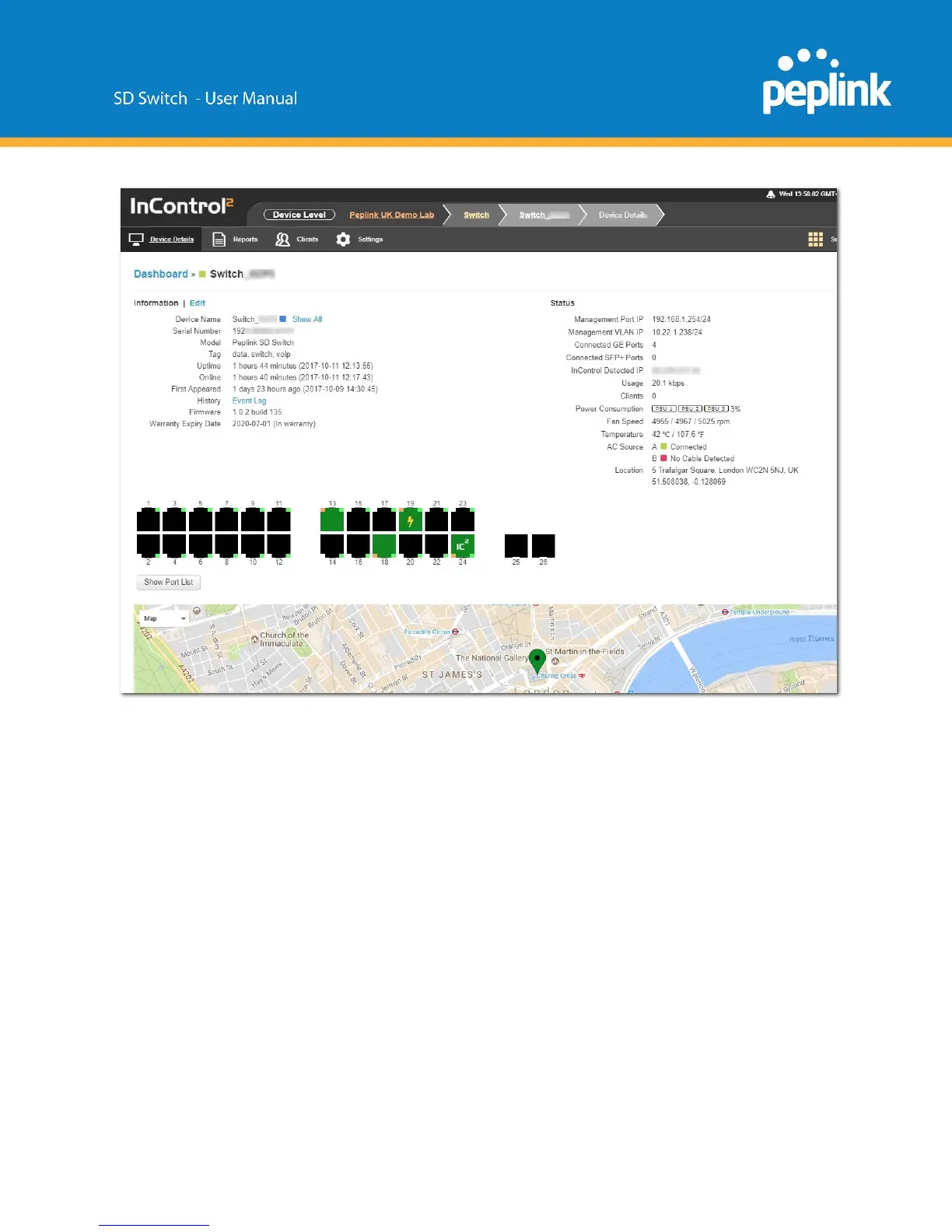Viewport: 952px width, 1232px height.
Task: Select PoE port 19 lightning icon
Action: [410, 520]
